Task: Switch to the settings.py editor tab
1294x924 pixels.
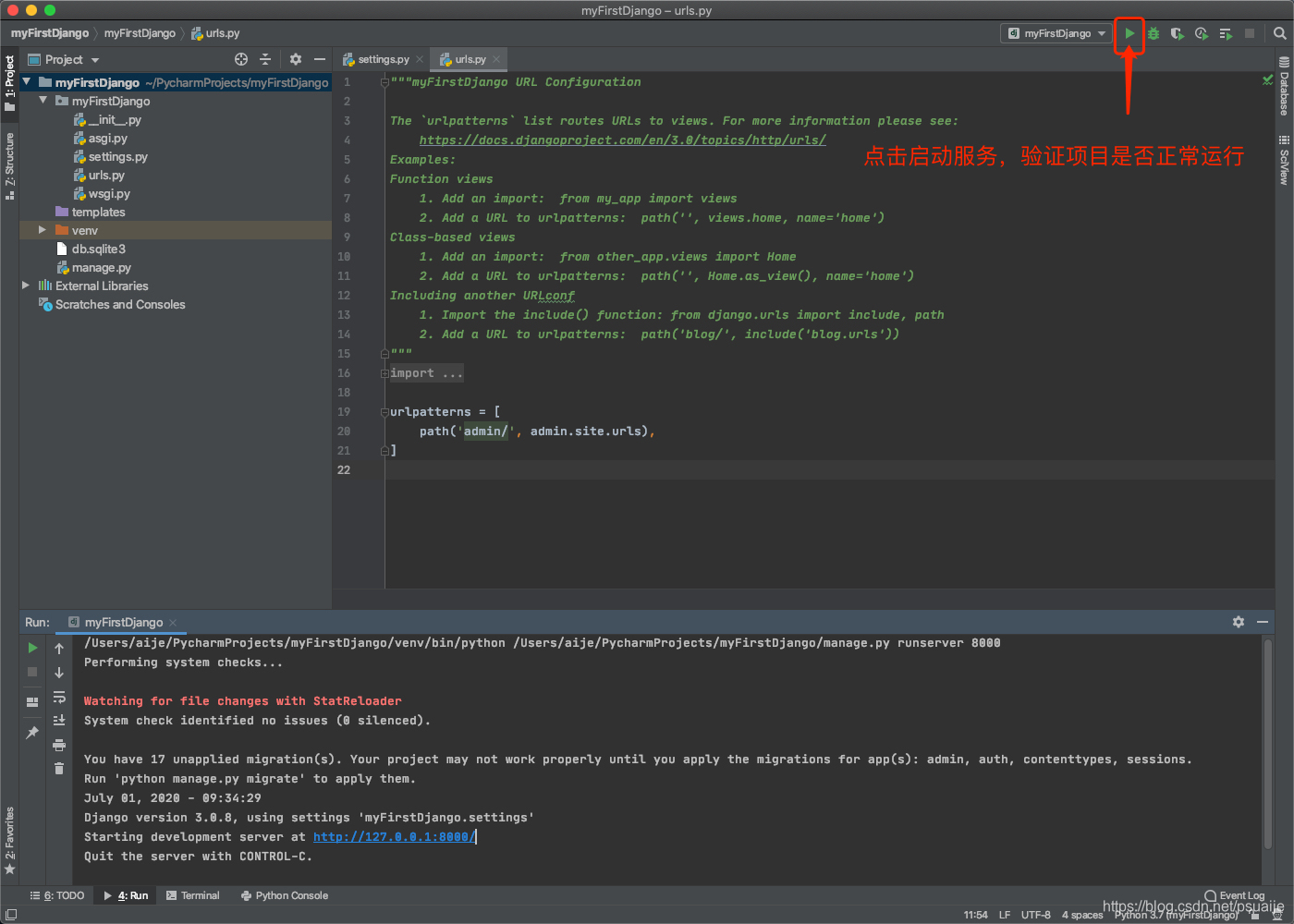Action: 383,59
